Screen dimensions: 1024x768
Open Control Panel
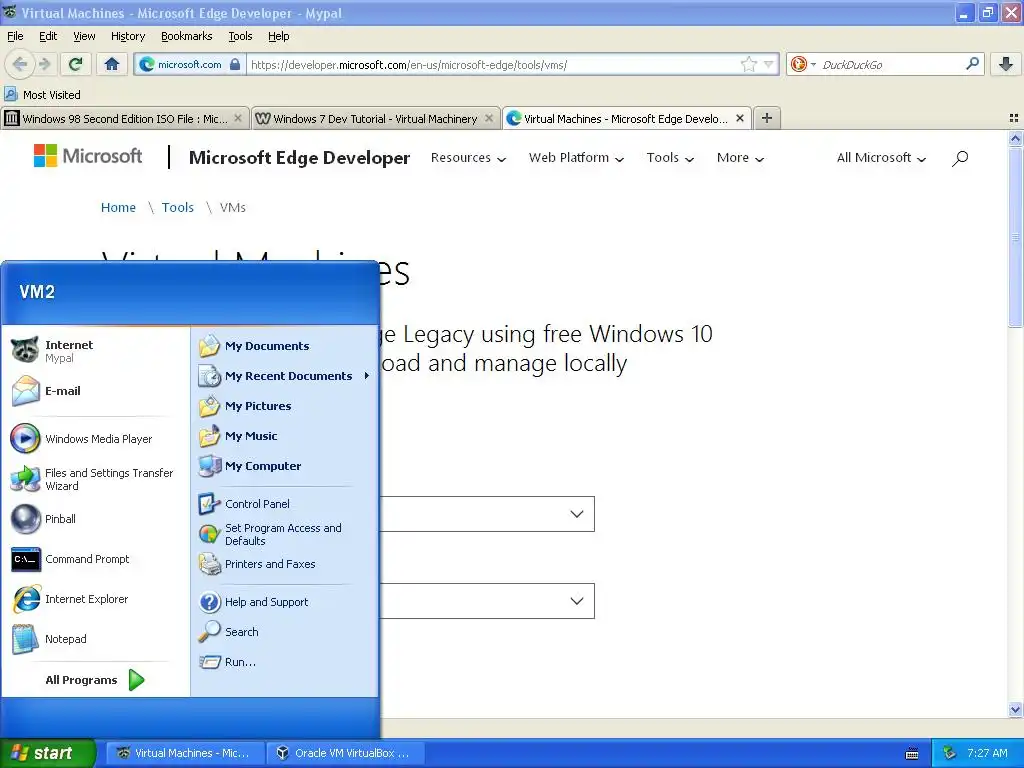pos(285,504)
